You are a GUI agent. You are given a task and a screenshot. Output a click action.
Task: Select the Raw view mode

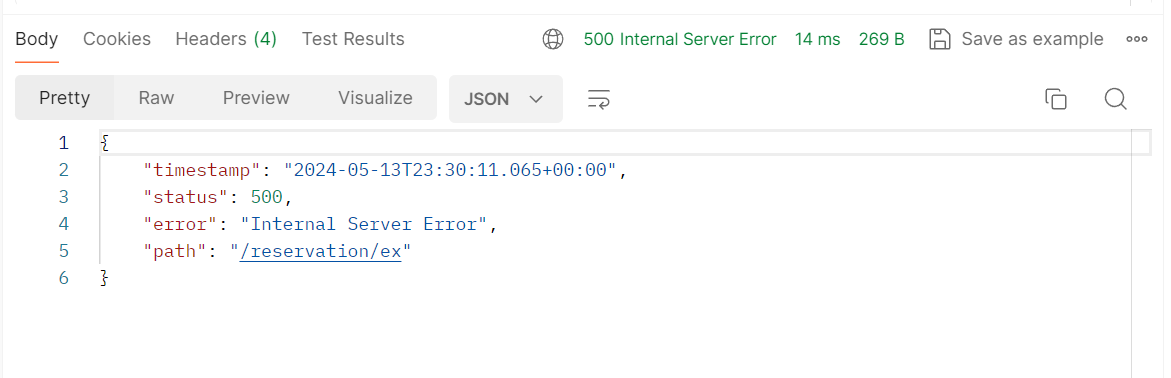pos(156,98)
